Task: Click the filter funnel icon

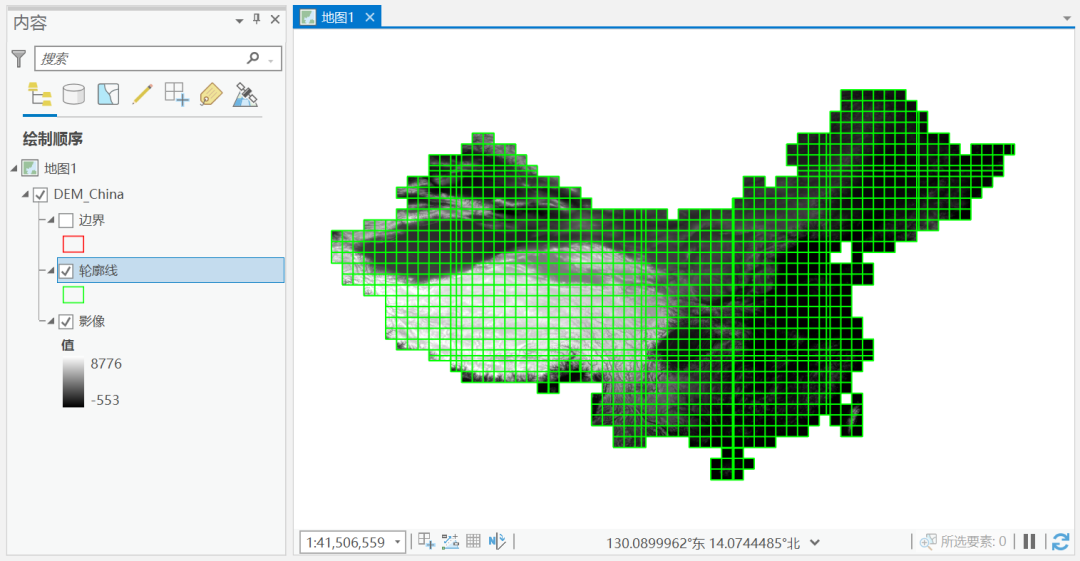Action: point(18,59)
